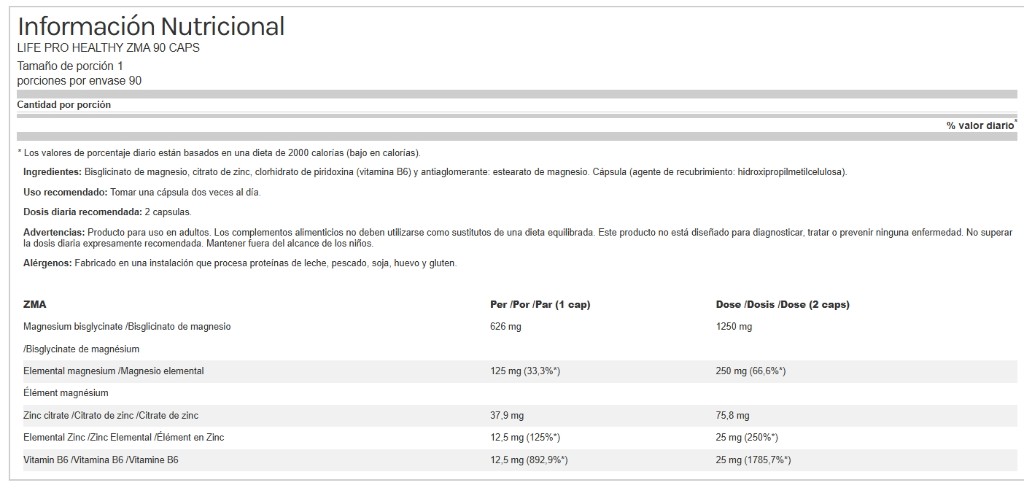This screenshot has height=488, width=1024.
Task: Click the 'Cantidad por porción' label
Action: pyautogui.click(x=64, y=105)
